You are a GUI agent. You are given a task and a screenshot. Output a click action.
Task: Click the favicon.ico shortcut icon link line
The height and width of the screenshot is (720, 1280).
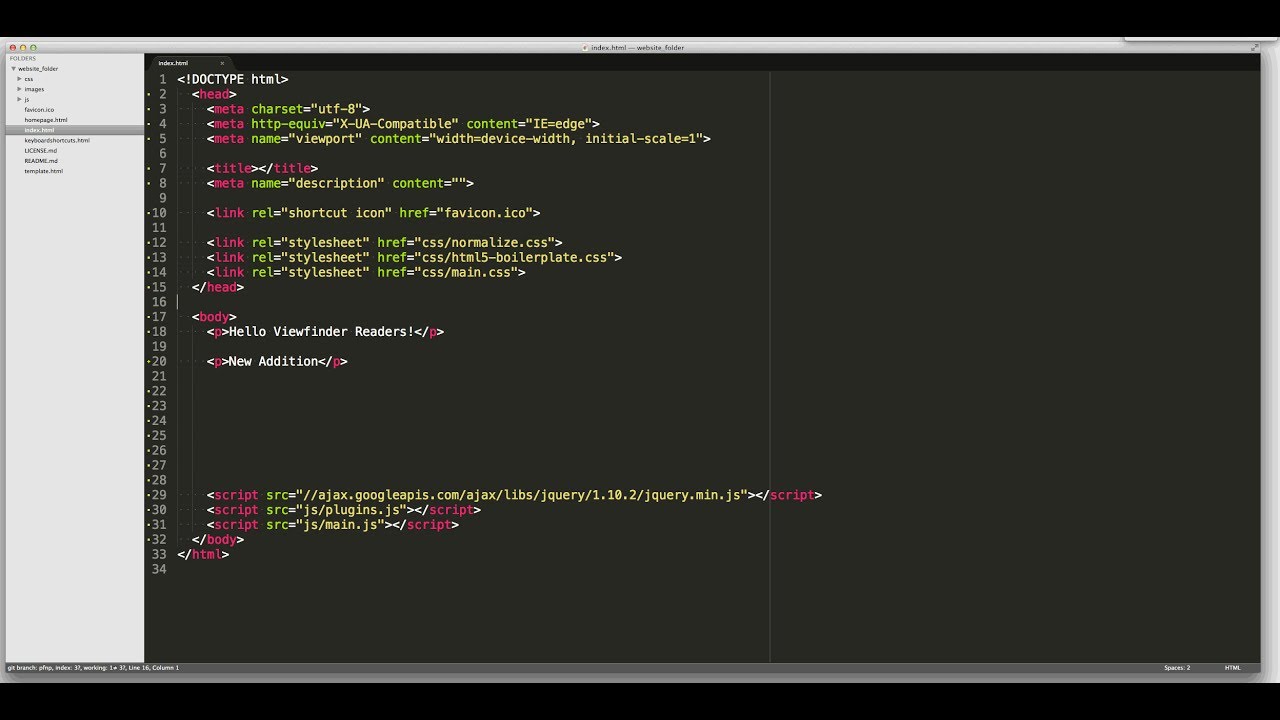pos(374,213)
